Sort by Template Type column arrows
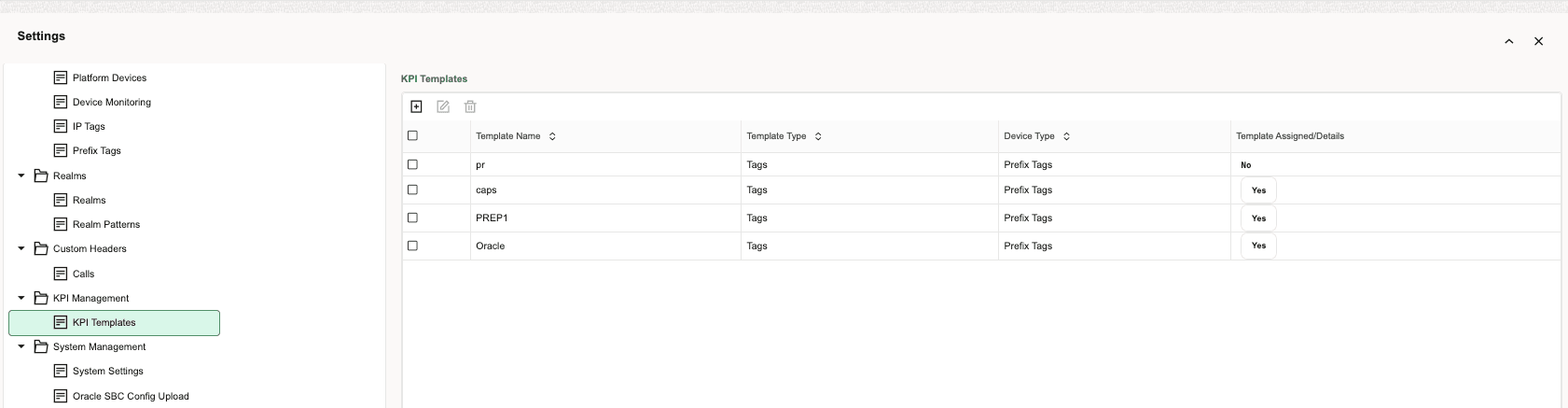Image resolution: width=1568 pixels, height=408 pixels. click(x=818, y=136)
